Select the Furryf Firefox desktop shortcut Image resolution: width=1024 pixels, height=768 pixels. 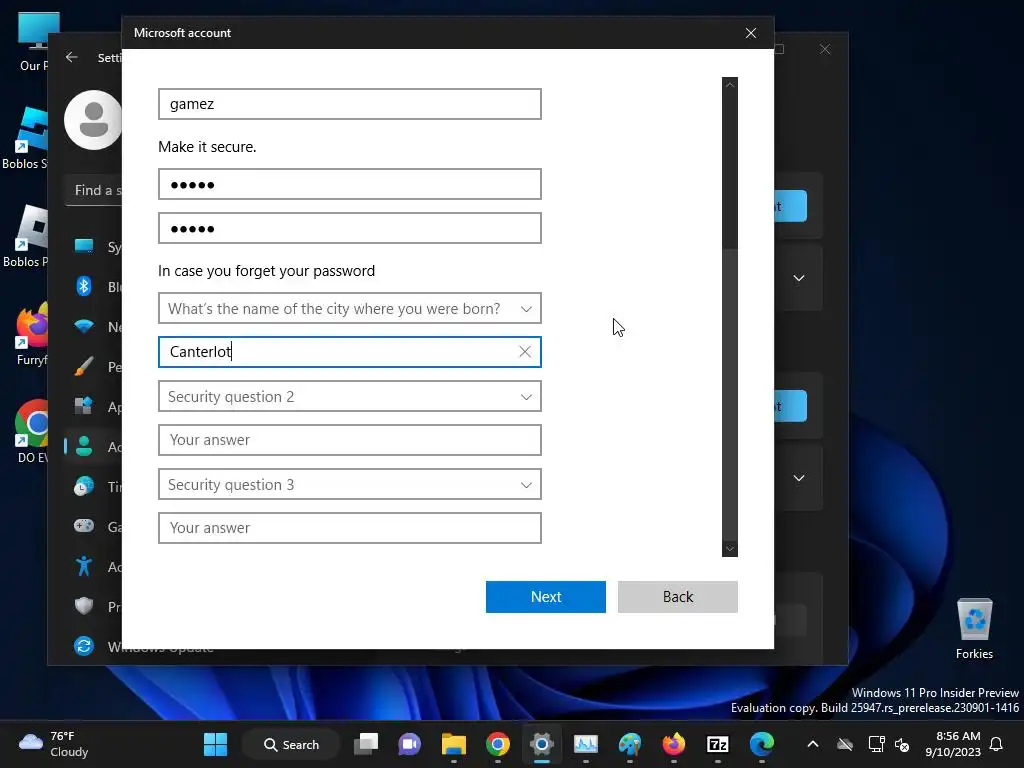(32, 334)
